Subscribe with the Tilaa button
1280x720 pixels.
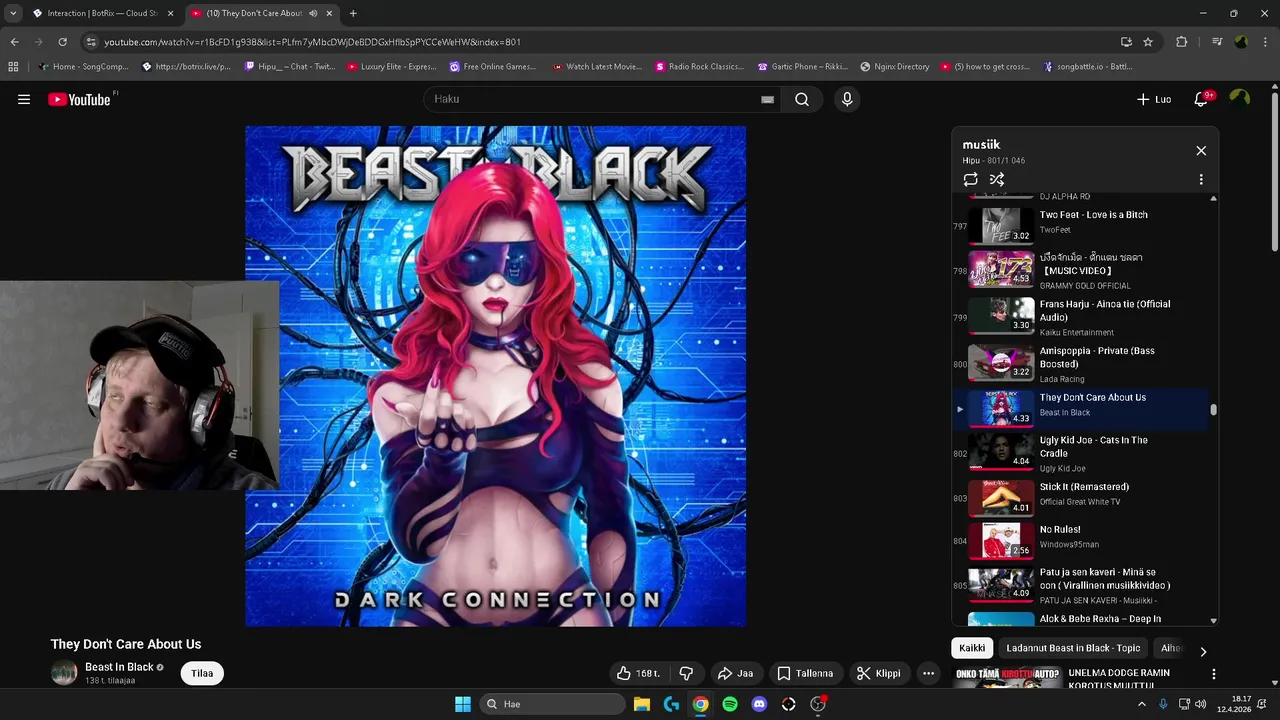click(x=202, y=673)
